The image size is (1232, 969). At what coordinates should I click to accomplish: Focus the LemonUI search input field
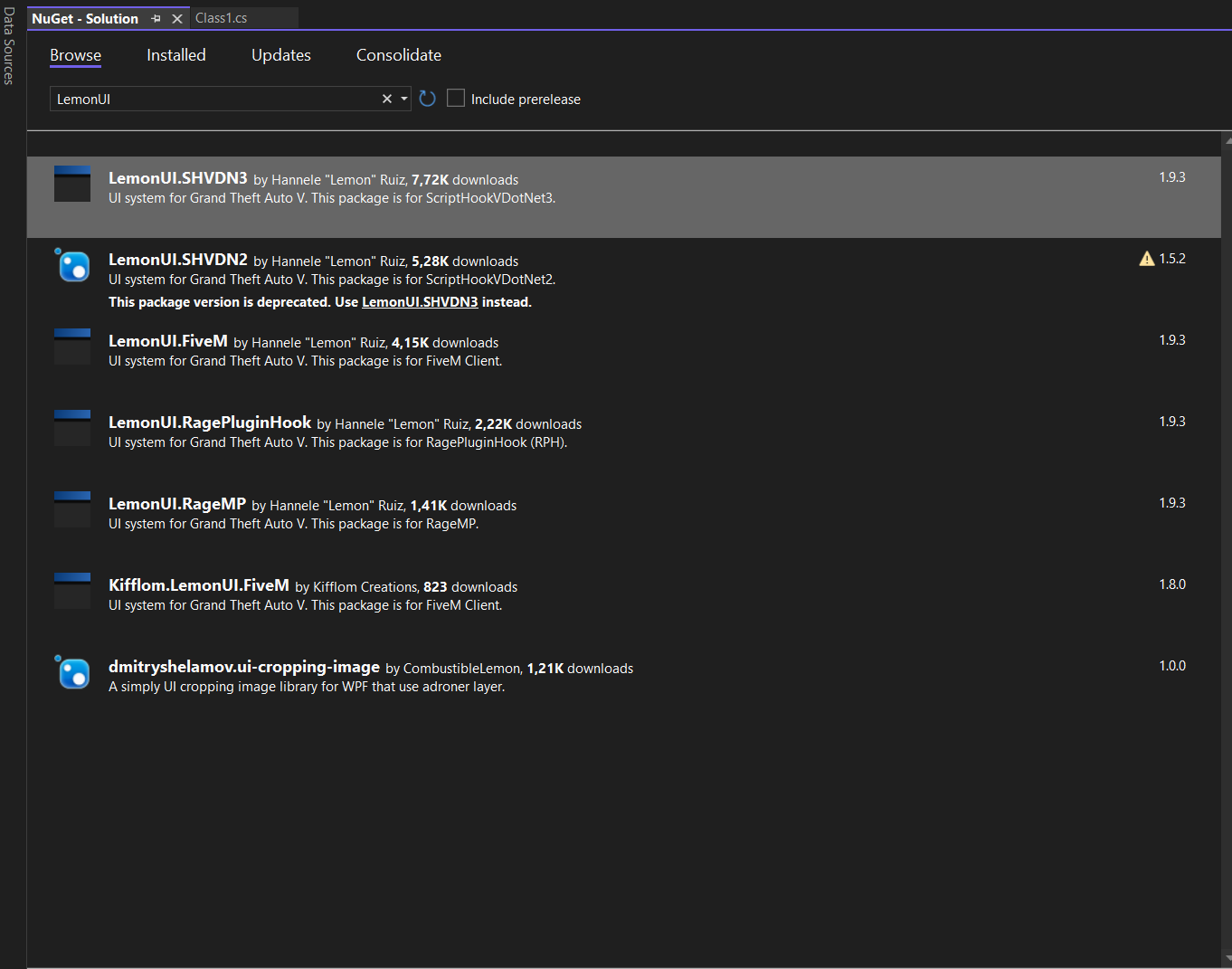click(215, 99)
